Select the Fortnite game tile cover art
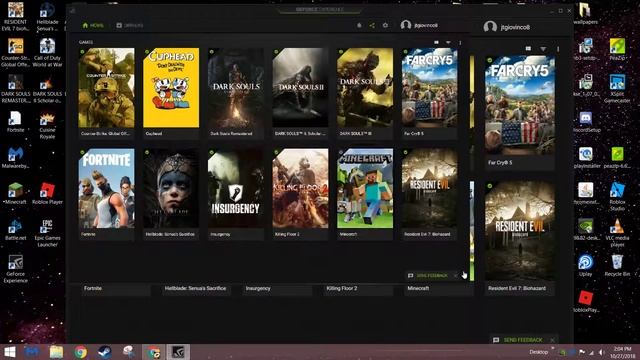The height and width of the screenshot is (360, 640). click(106, 188)
